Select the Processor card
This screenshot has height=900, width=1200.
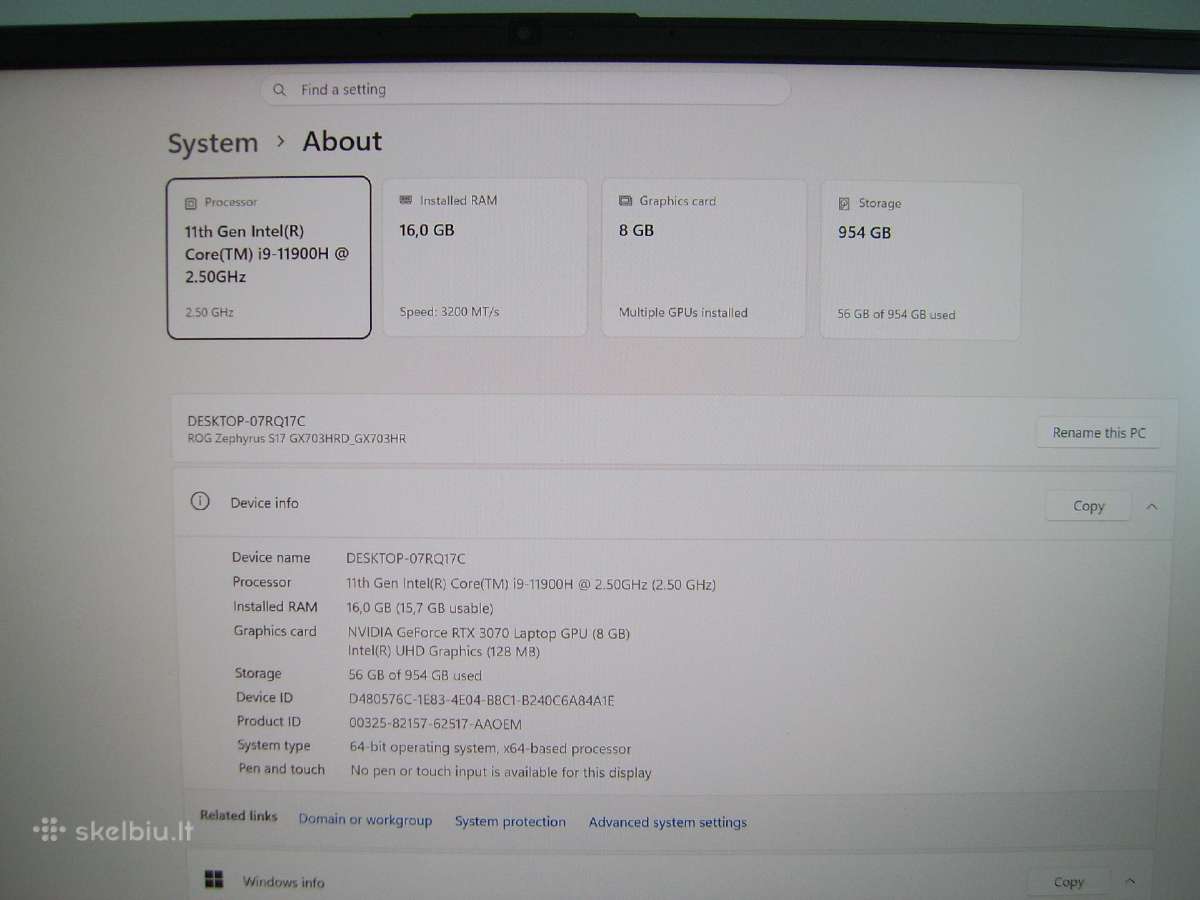pos(269,258)
